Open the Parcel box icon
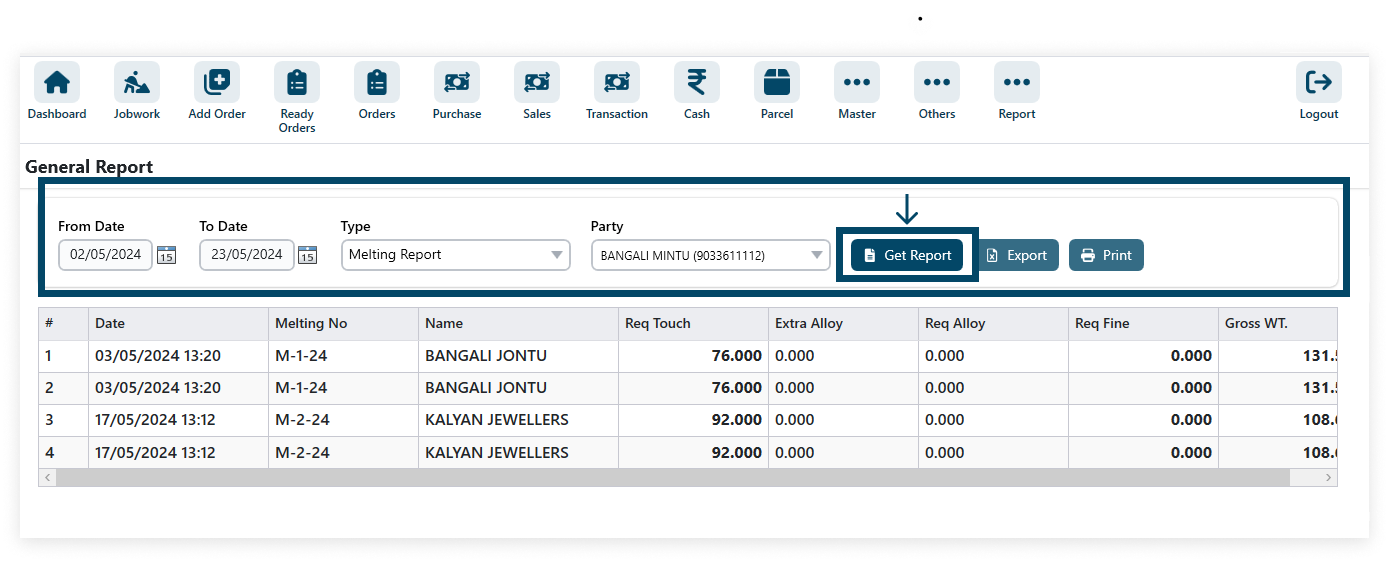This screenshot has height=562, width=1389. point(777,82)
